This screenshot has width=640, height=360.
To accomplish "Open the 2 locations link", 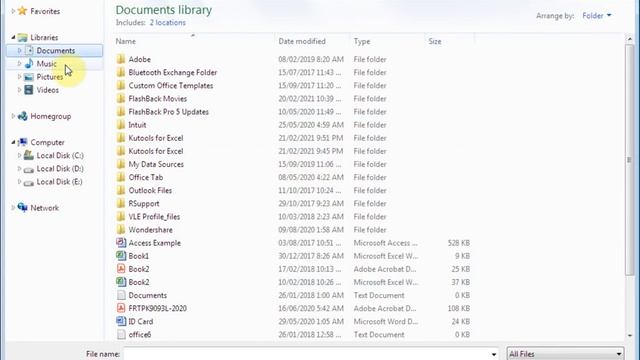I will [x=167, y=22].
